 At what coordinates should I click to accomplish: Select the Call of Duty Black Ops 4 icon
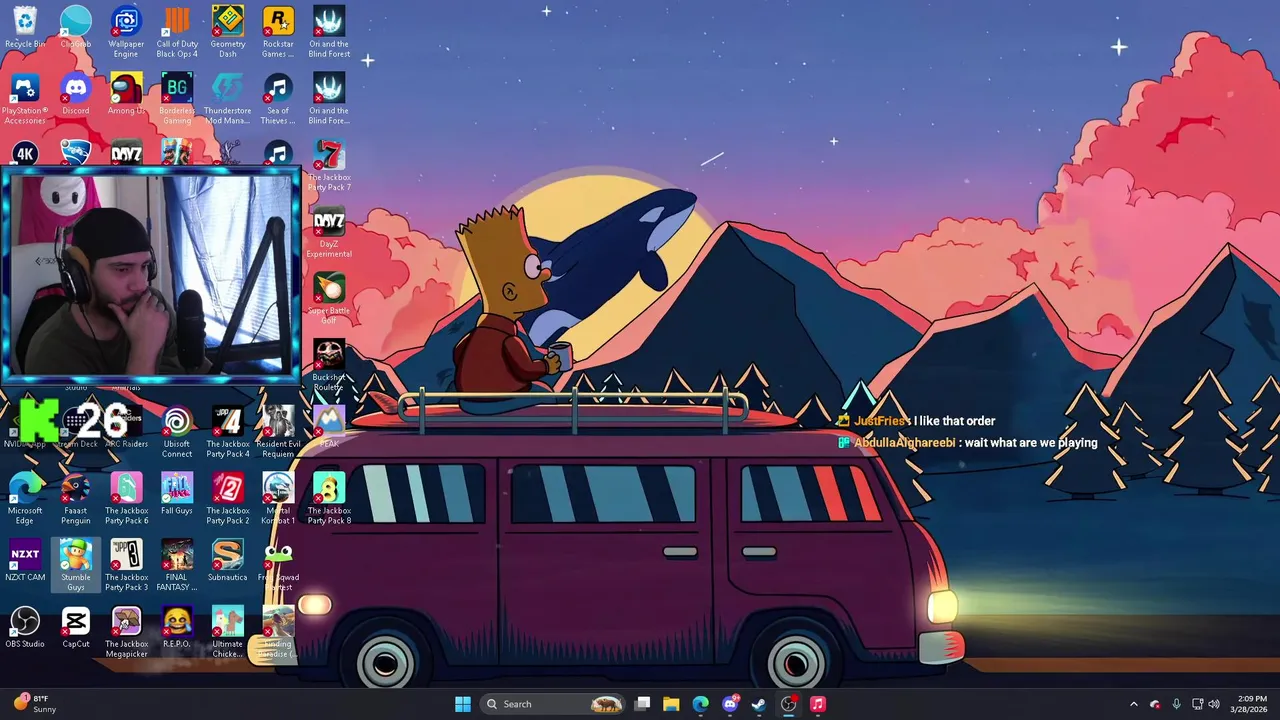click(177, 32)
